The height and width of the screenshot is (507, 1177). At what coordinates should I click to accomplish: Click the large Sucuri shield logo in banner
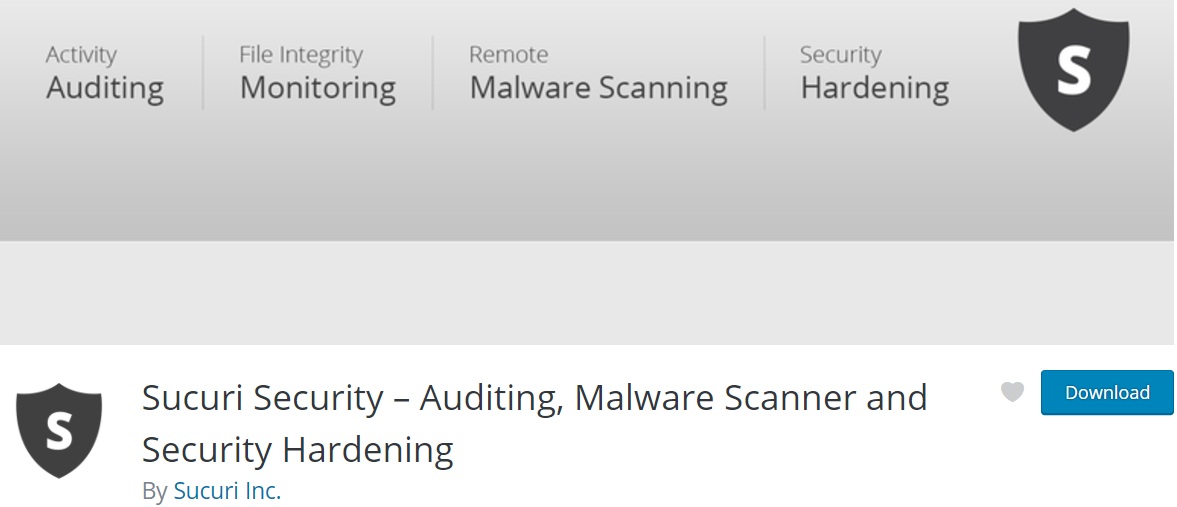(x=1073, y=70)
